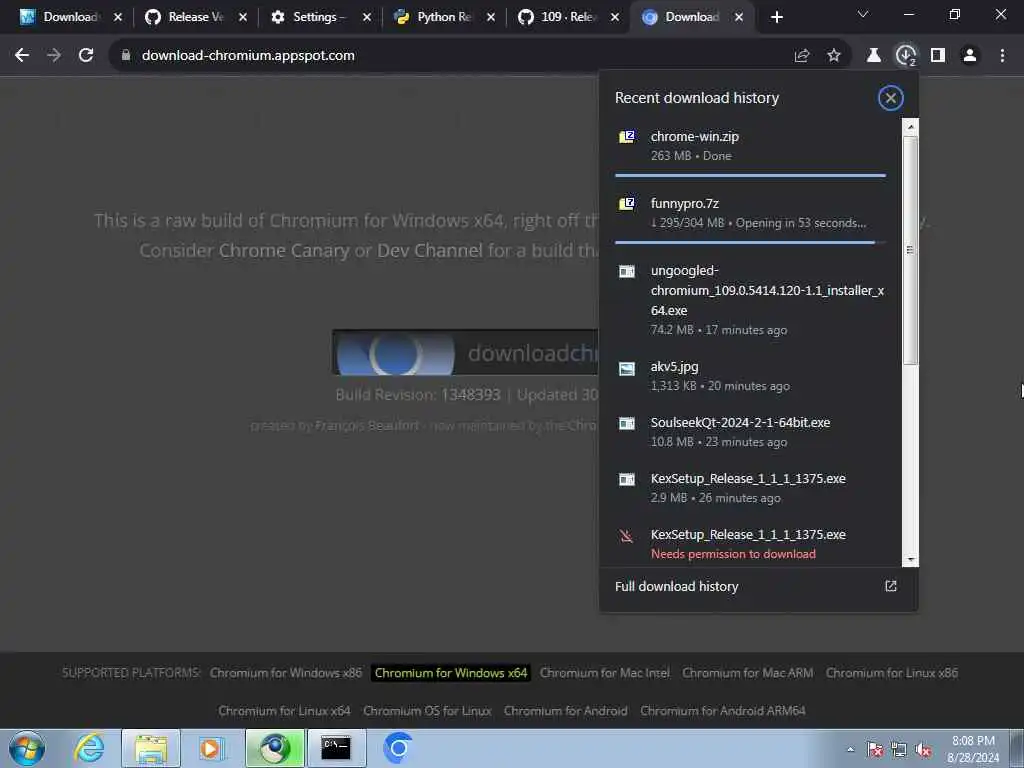
Task: Click the download list scrollbar thumb
Action: point(910,250)
